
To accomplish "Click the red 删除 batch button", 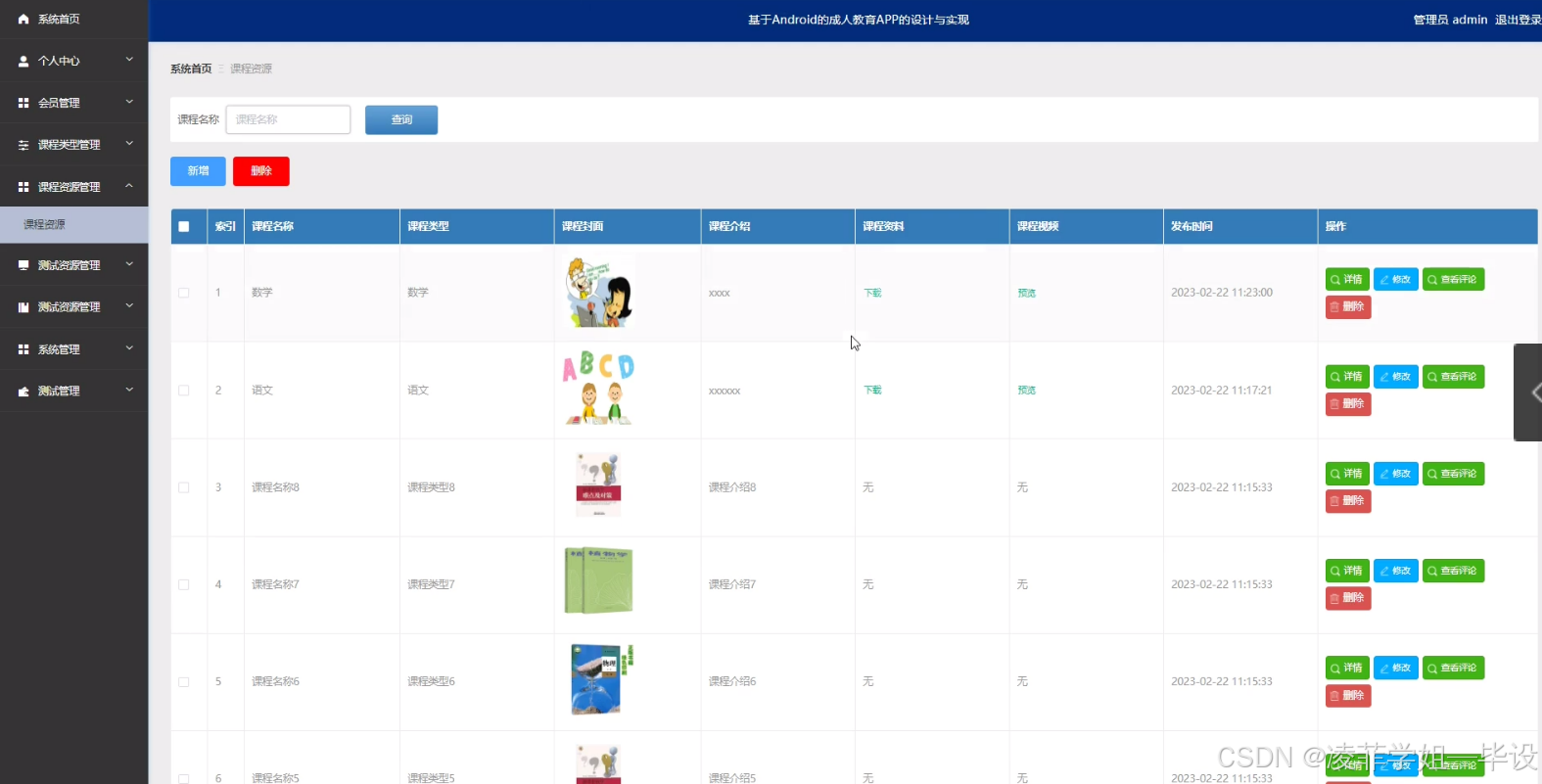I will [x=261, y=171].
